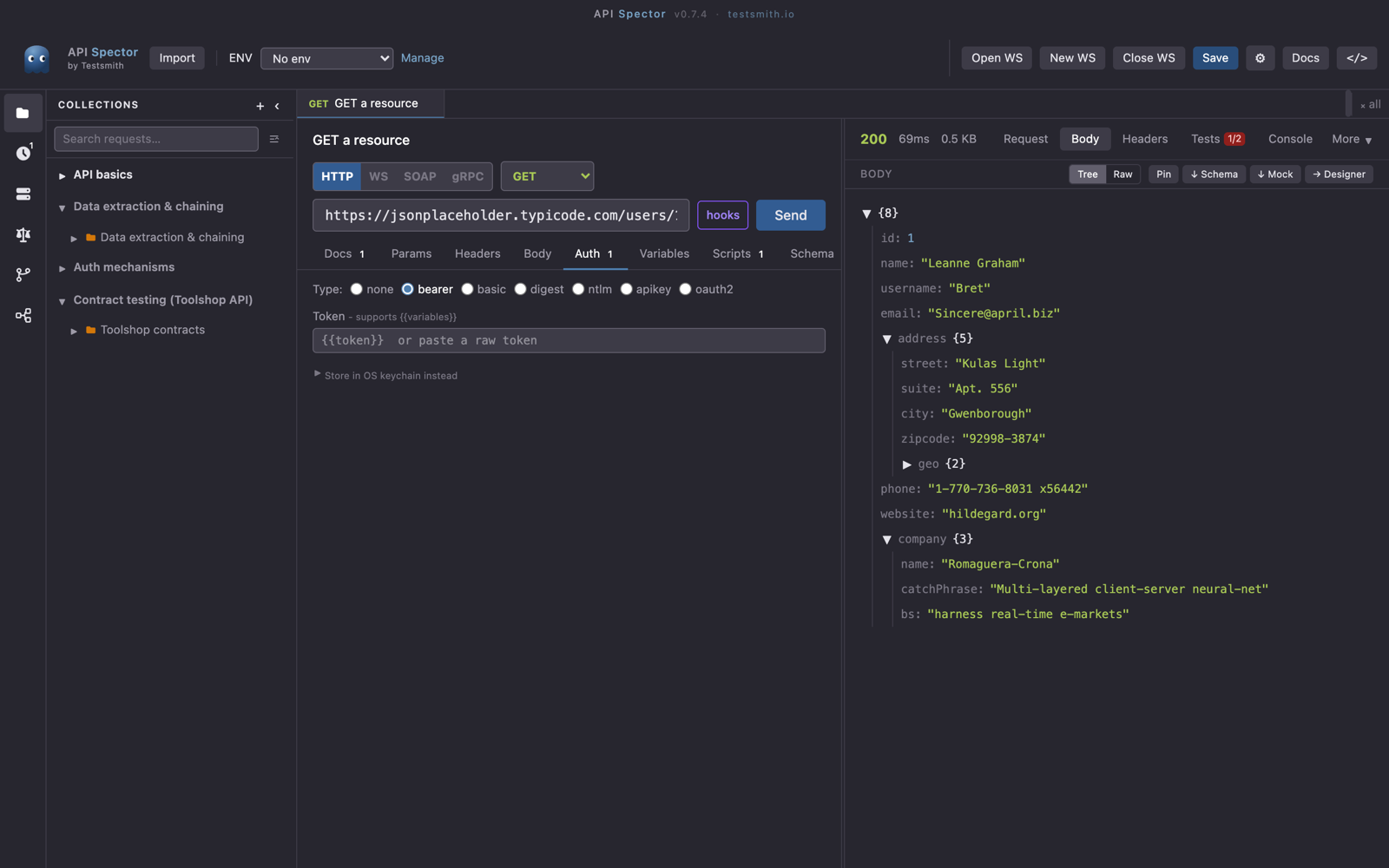Select the apikey auth type
This screenshot has width=1389, height=868.
626,289
